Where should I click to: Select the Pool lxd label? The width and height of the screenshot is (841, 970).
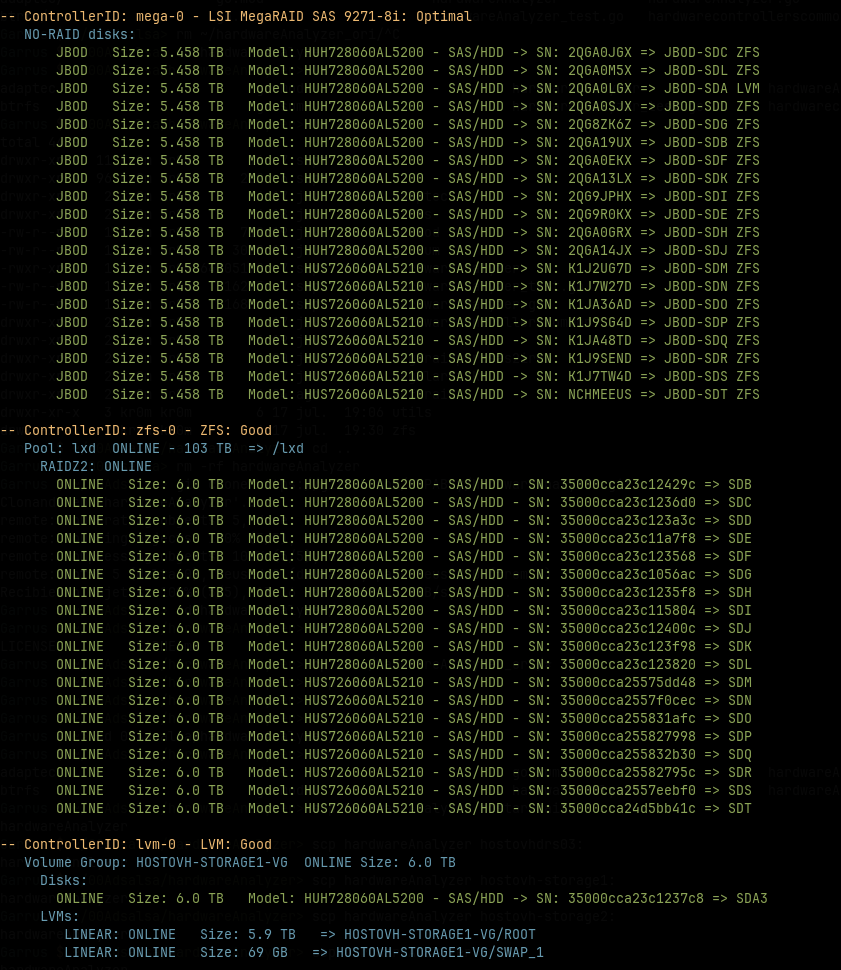point(60,448)
